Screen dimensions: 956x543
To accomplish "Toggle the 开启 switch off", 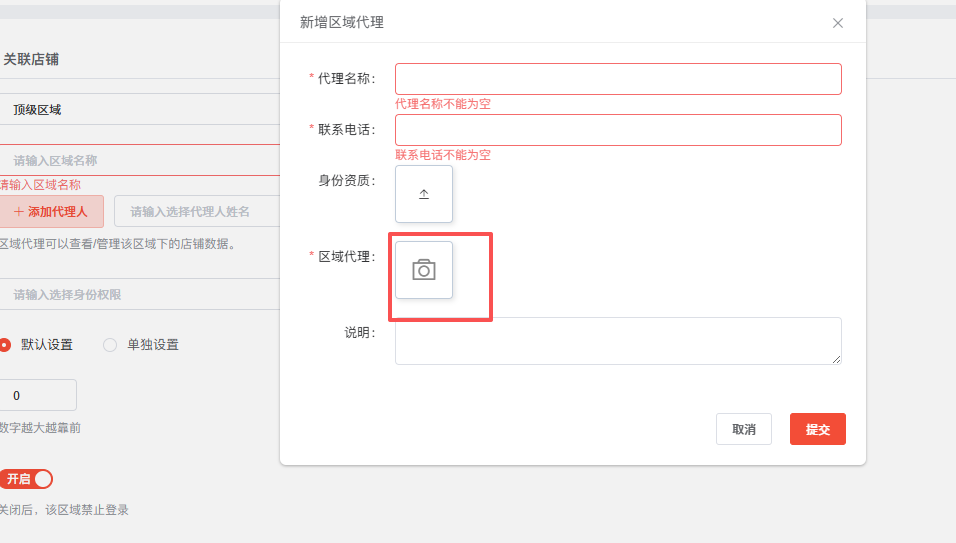I will pos(26,479).
